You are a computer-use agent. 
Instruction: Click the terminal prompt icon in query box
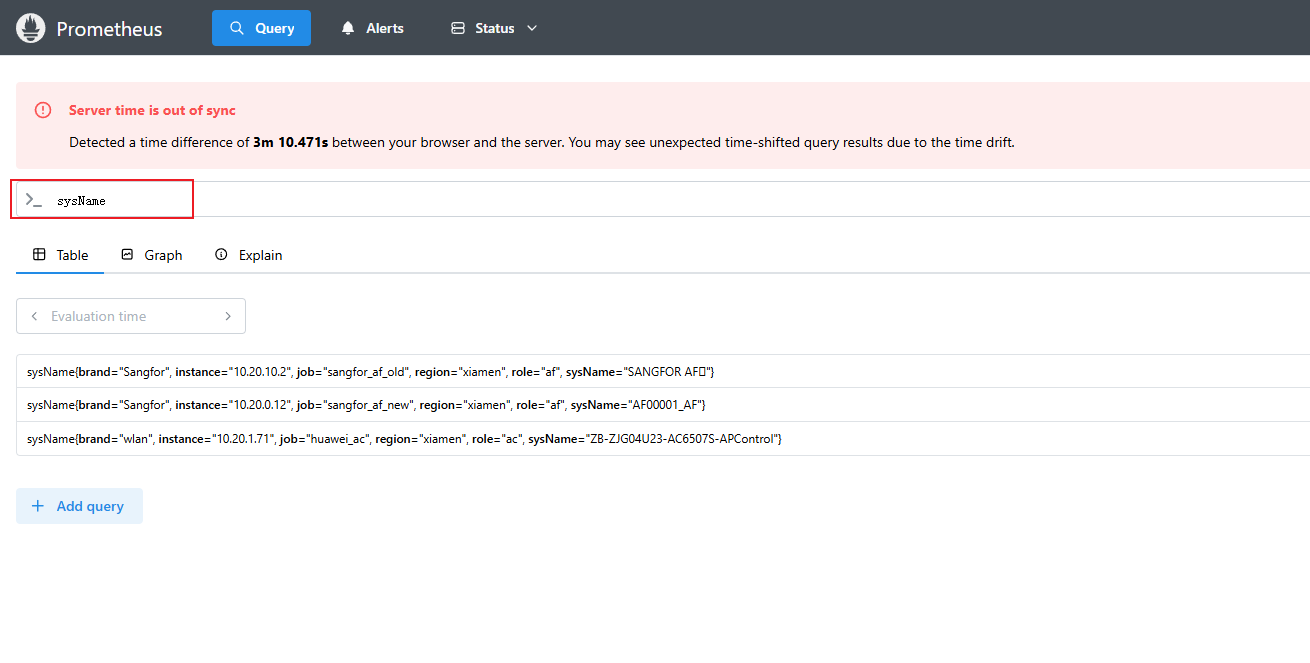pos(34,200)
